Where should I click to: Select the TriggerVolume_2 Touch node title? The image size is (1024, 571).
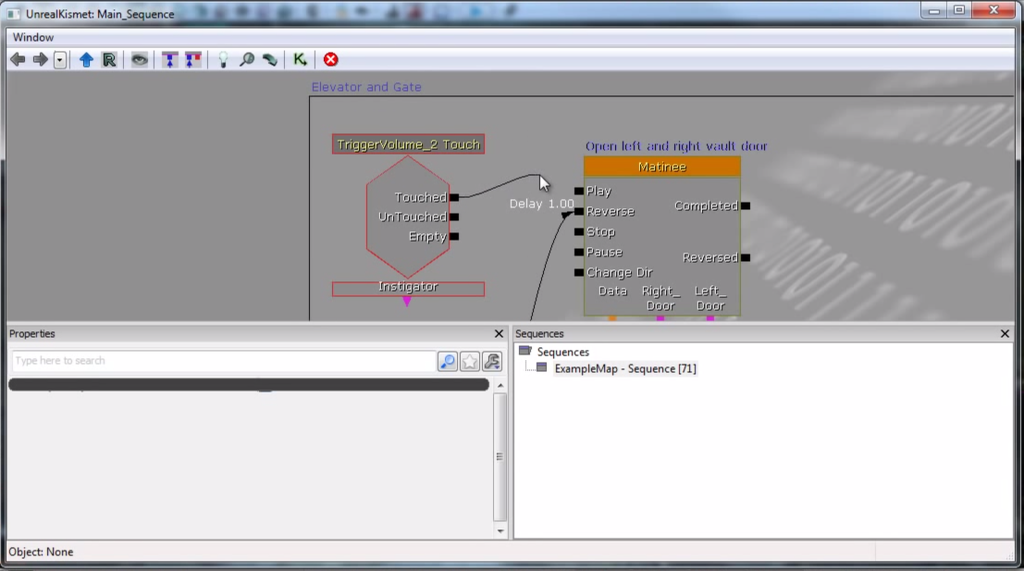(408, 144)
